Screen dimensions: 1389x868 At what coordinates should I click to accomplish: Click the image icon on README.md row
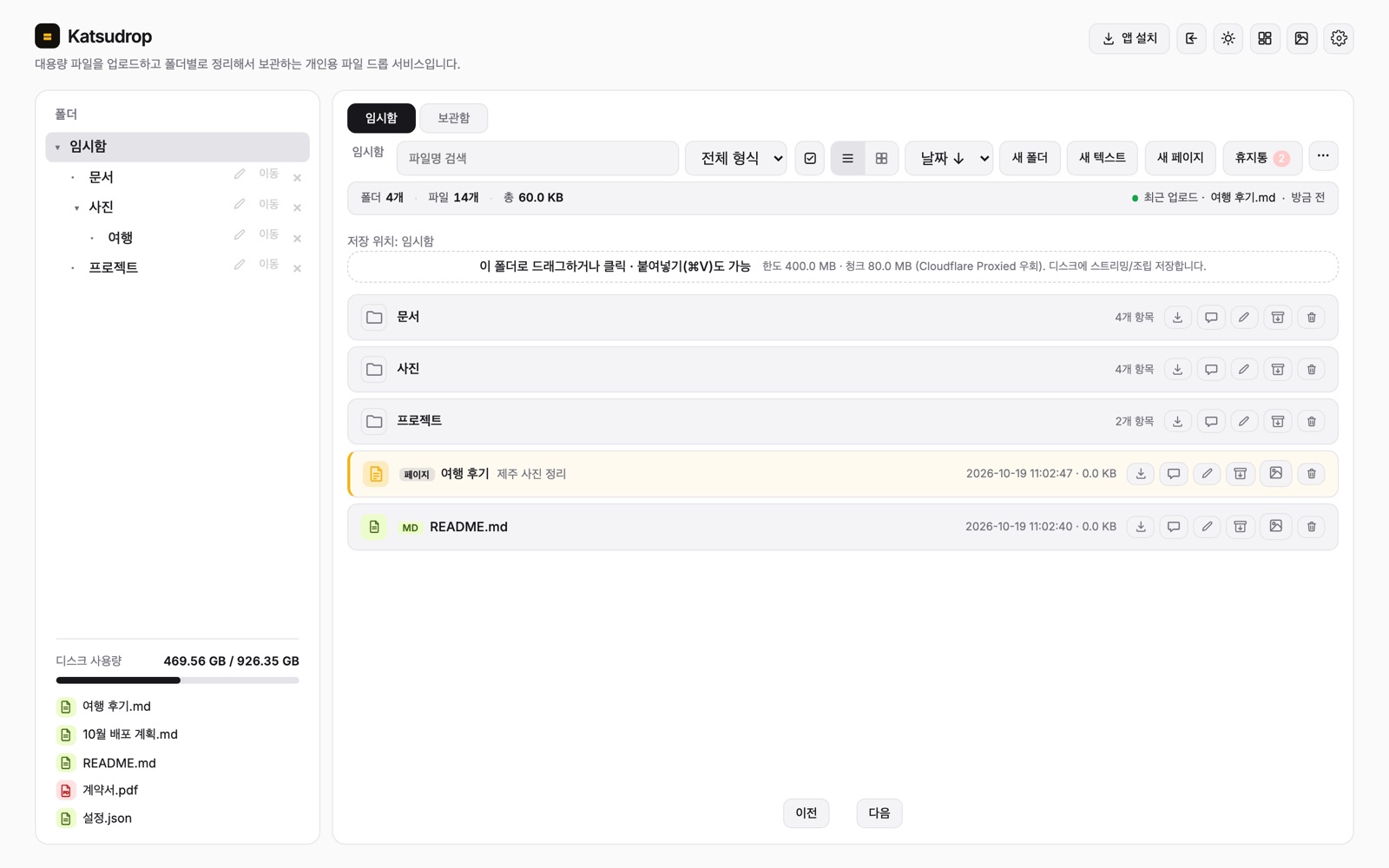pos(1276,526)
